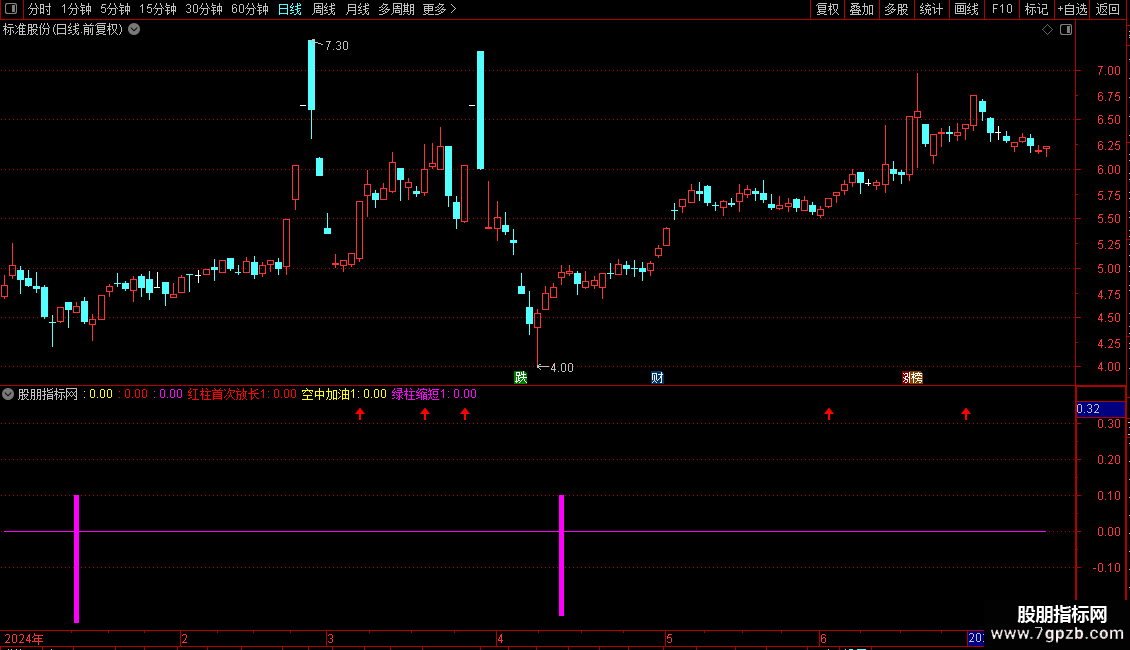Switch to 月线 monthly chart
Screen dimensions: 1130x650
(x=357, y=9)
